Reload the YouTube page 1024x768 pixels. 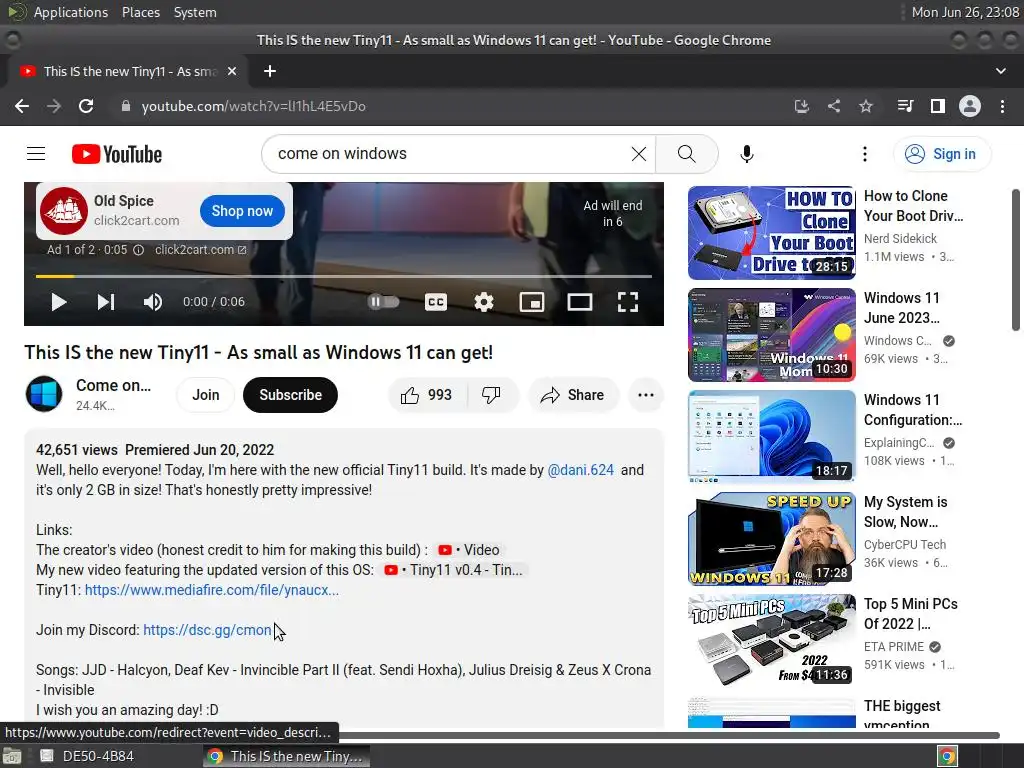pyautogui.click(x=86, y=106)
